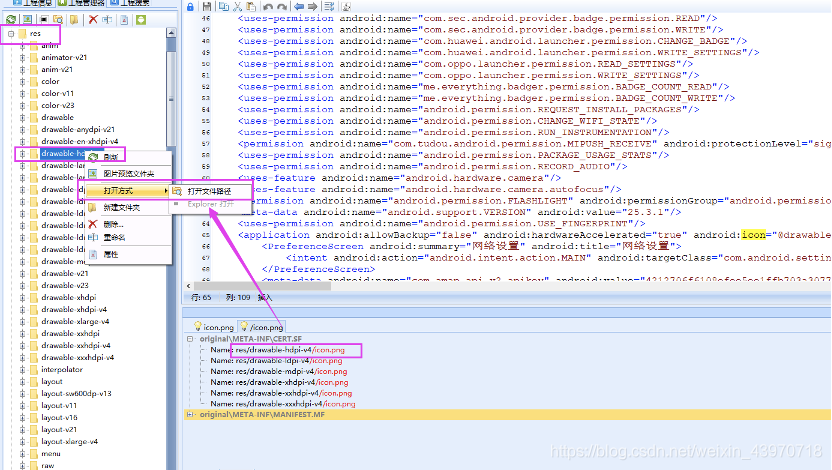Click the project tree scrollbar up arrow
The width and height of the screenshot is (832, 470).
(171, 33)
